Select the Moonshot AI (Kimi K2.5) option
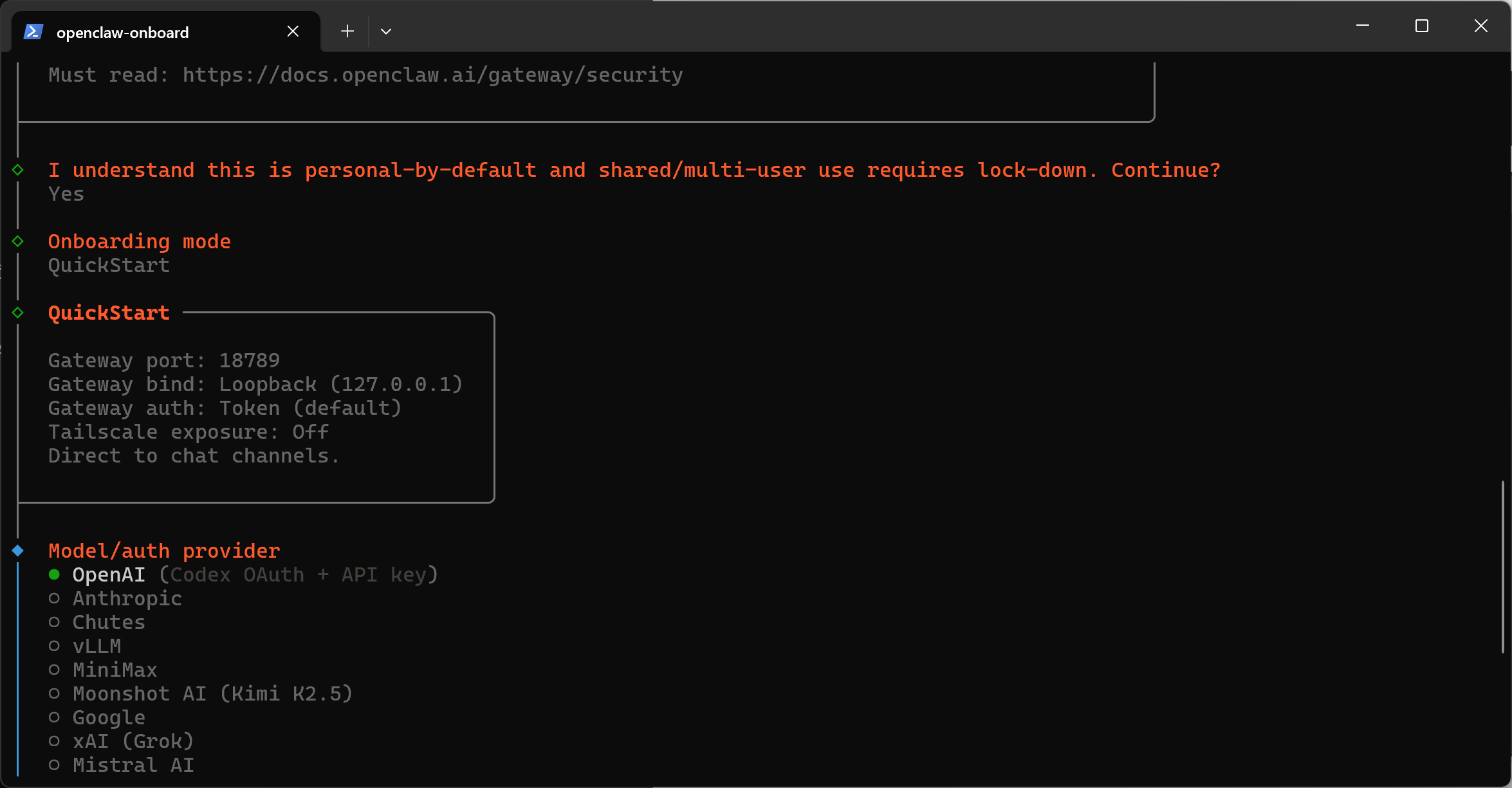1512x788 pixels. [201, 693]
